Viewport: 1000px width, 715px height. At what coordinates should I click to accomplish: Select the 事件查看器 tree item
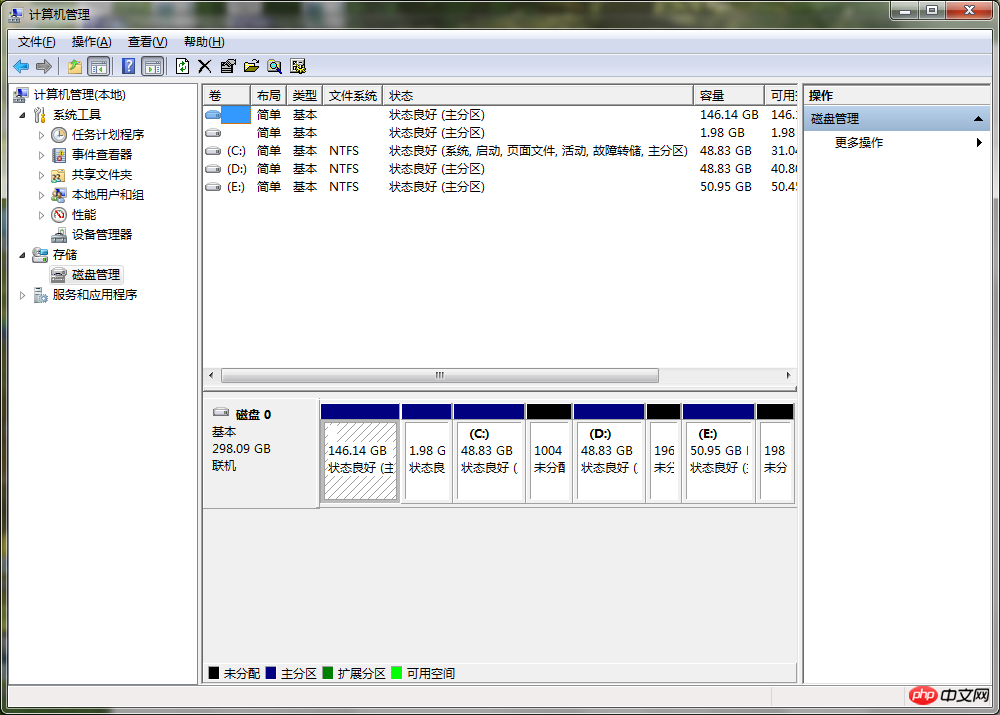click(x=101, y=154)
